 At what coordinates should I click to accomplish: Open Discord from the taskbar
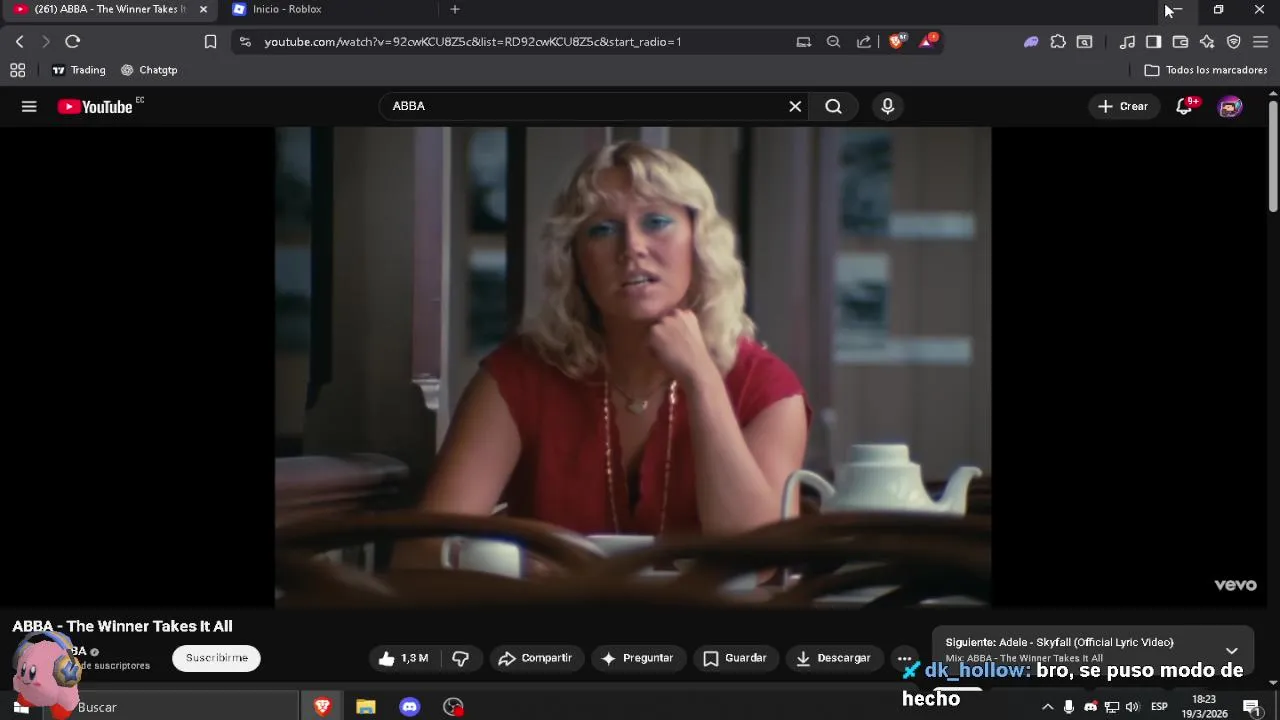tap(409, 707)
